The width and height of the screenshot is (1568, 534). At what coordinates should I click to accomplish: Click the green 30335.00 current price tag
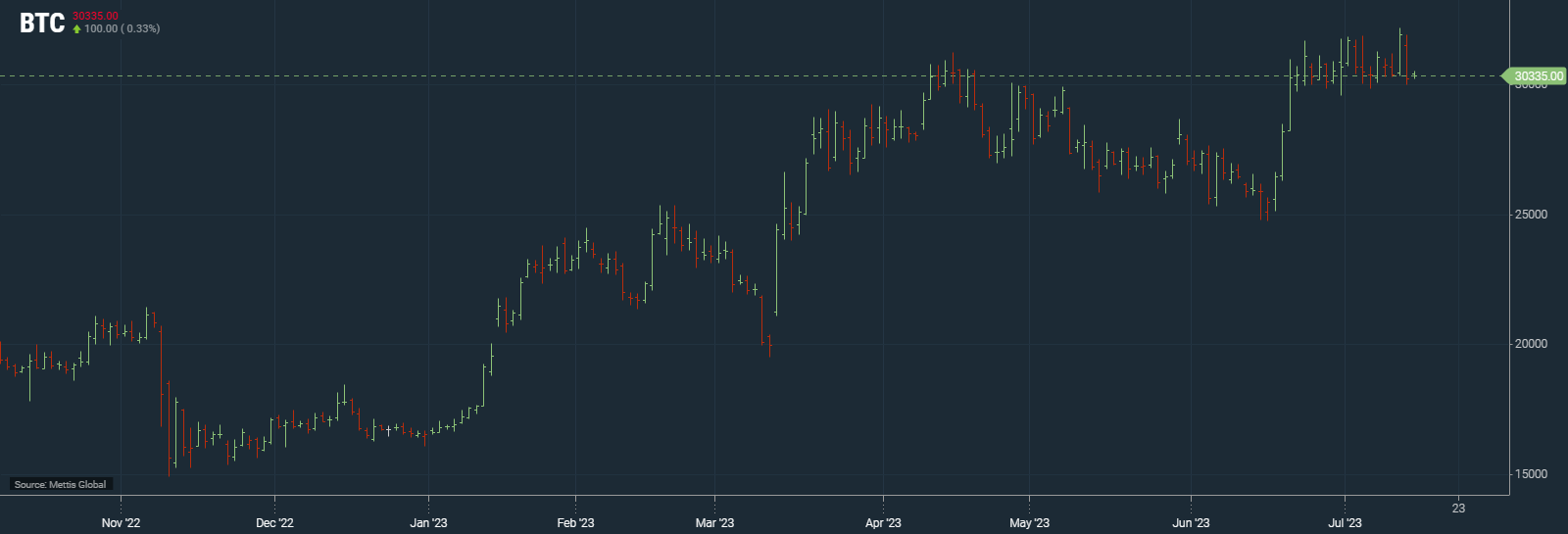point(1536,76)
